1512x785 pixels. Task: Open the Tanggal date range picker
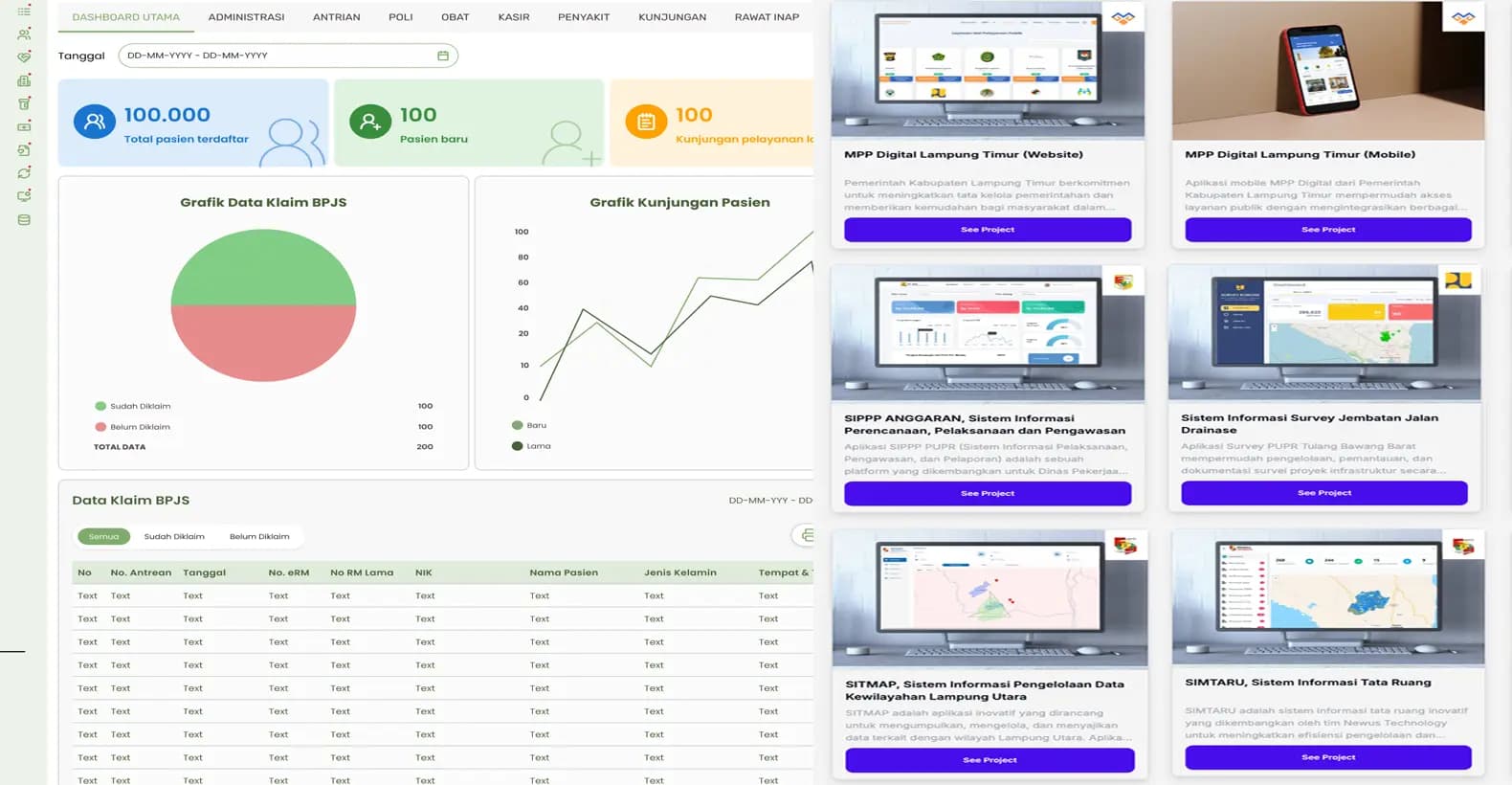coord(288,56)
